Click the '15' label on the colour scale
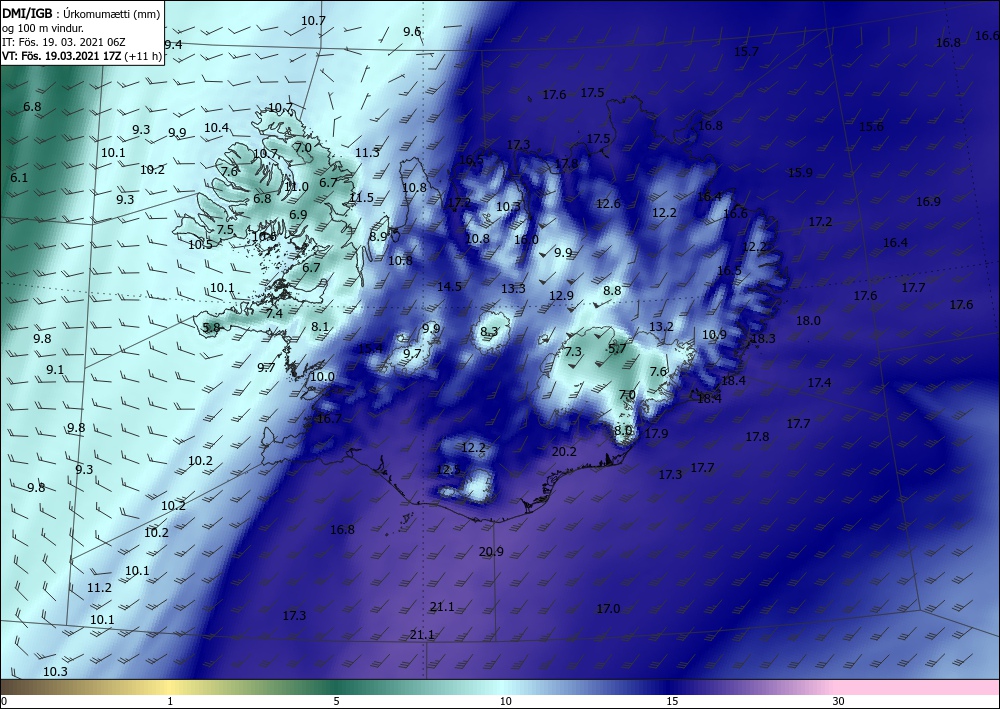The height and width of the screenshot is (709, 1000). coord(672,701)
